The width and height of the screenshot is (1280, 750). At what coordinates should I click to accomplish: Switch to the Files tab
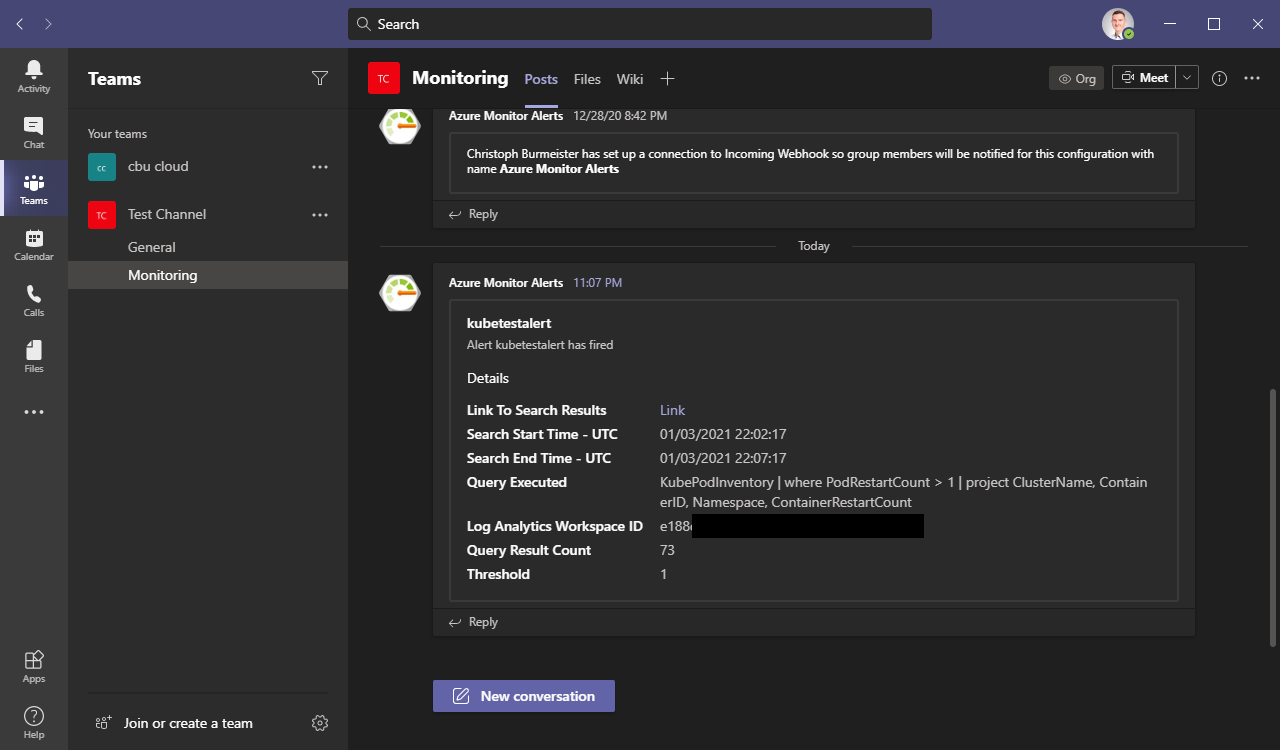click(x=587, y=79)
